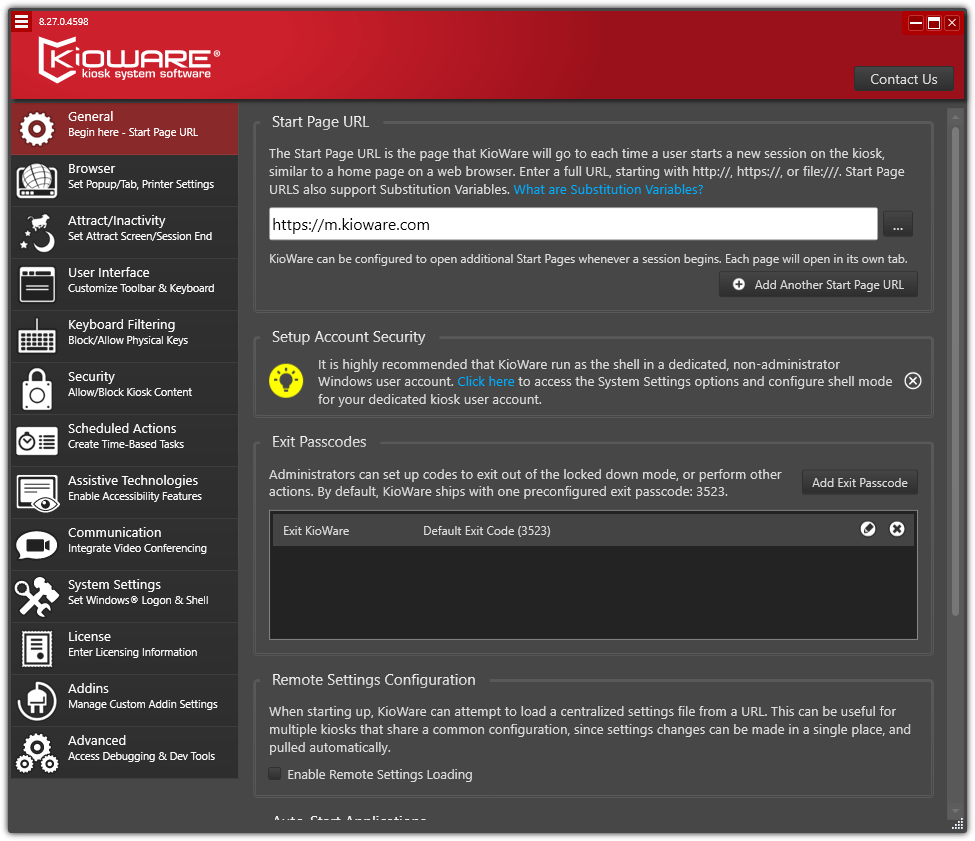
Task: Switch to Attract/Inactivity settings
Action: click(x=124, y=233)
